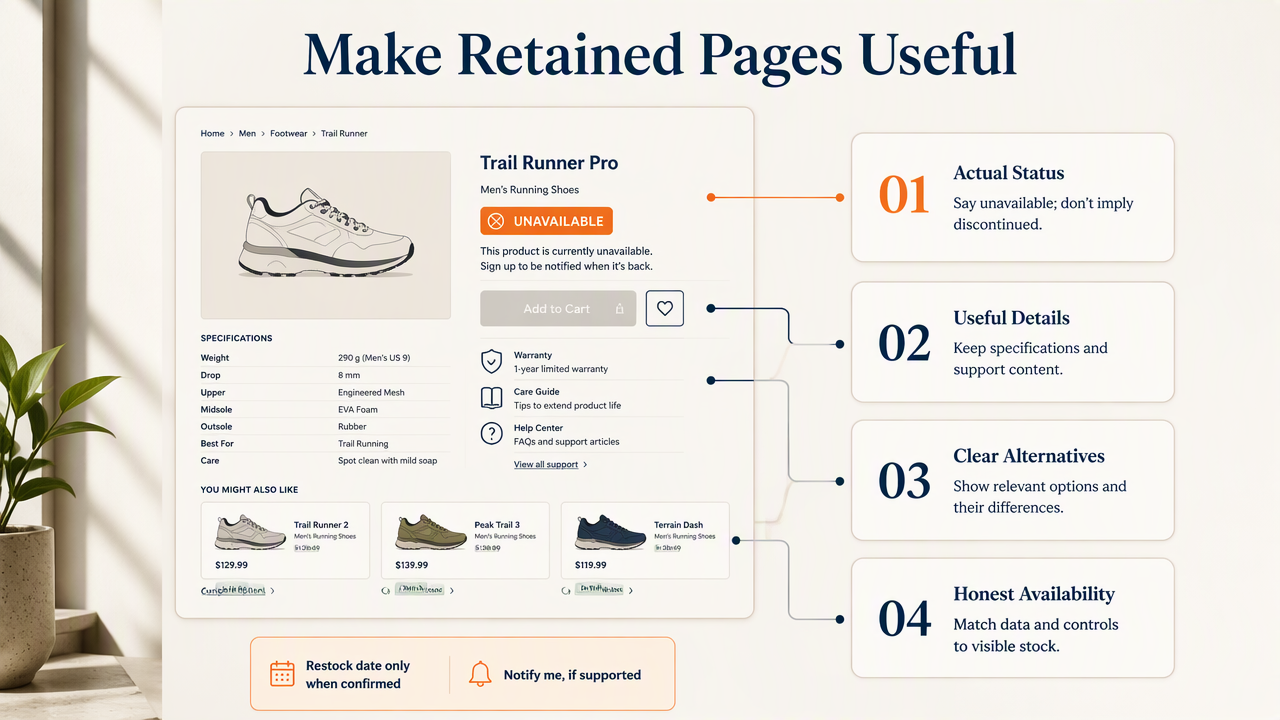The width and height of the screenshot is (1280, 720).
Task: Select the Trail Runner 2 product name
Action: 321,525
